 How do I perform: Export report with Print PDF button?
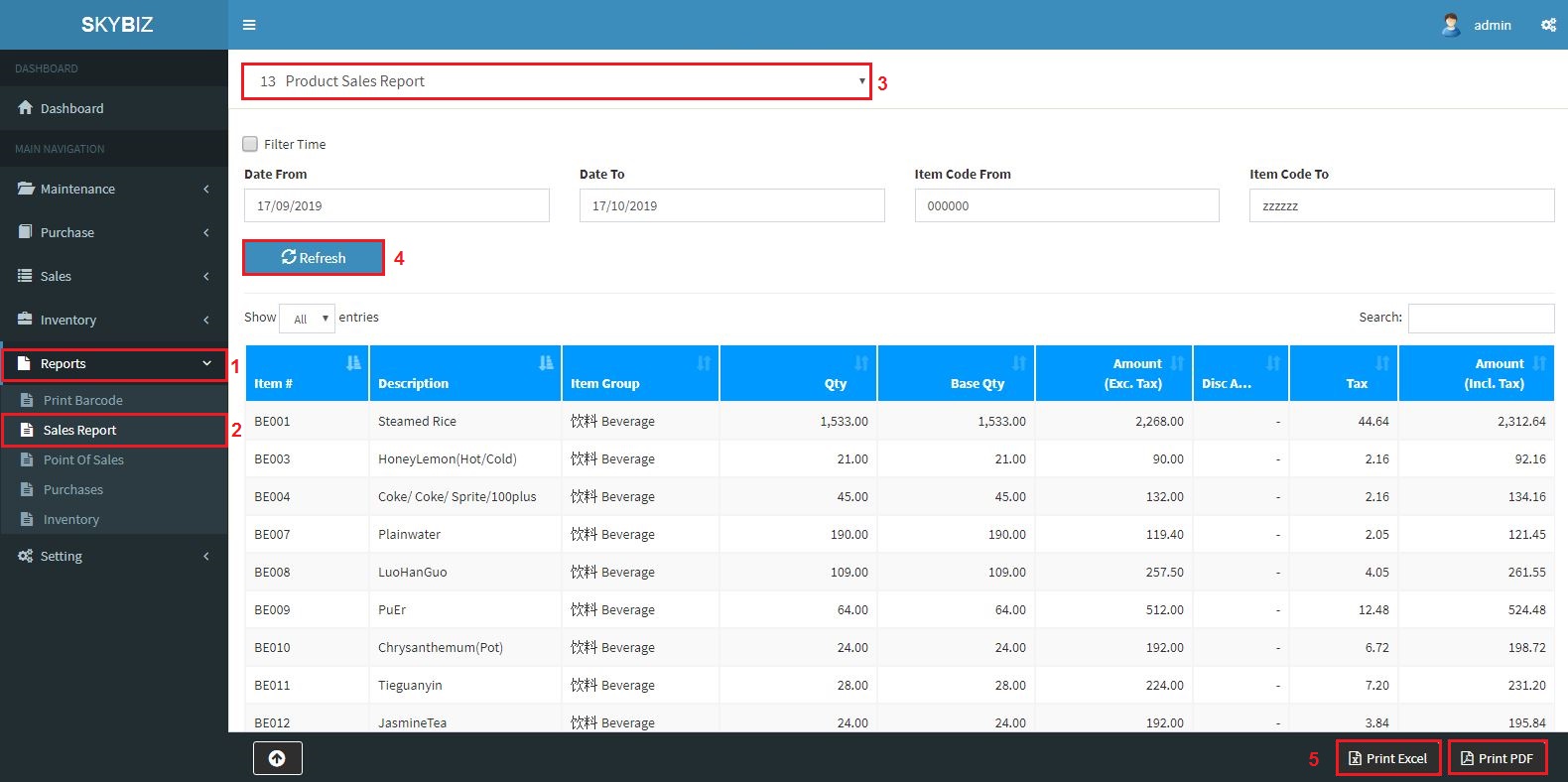(1497, 758)
